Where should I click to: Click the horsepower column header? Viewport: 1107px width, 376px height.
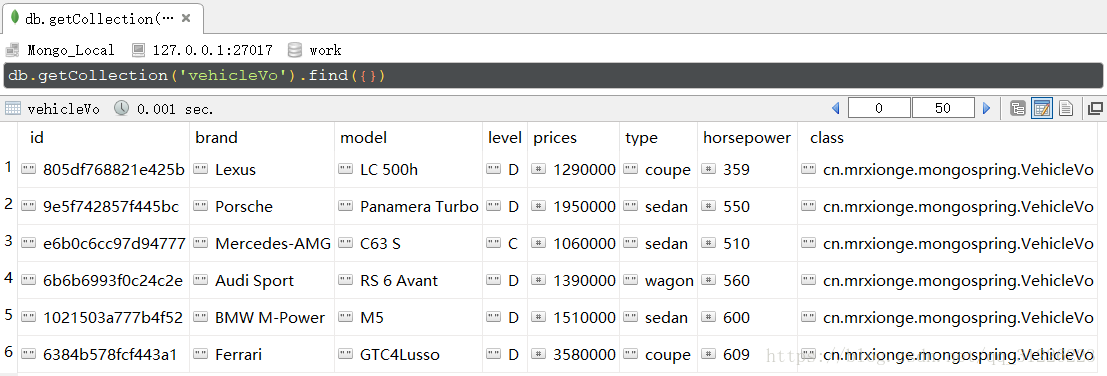point(747,138)
